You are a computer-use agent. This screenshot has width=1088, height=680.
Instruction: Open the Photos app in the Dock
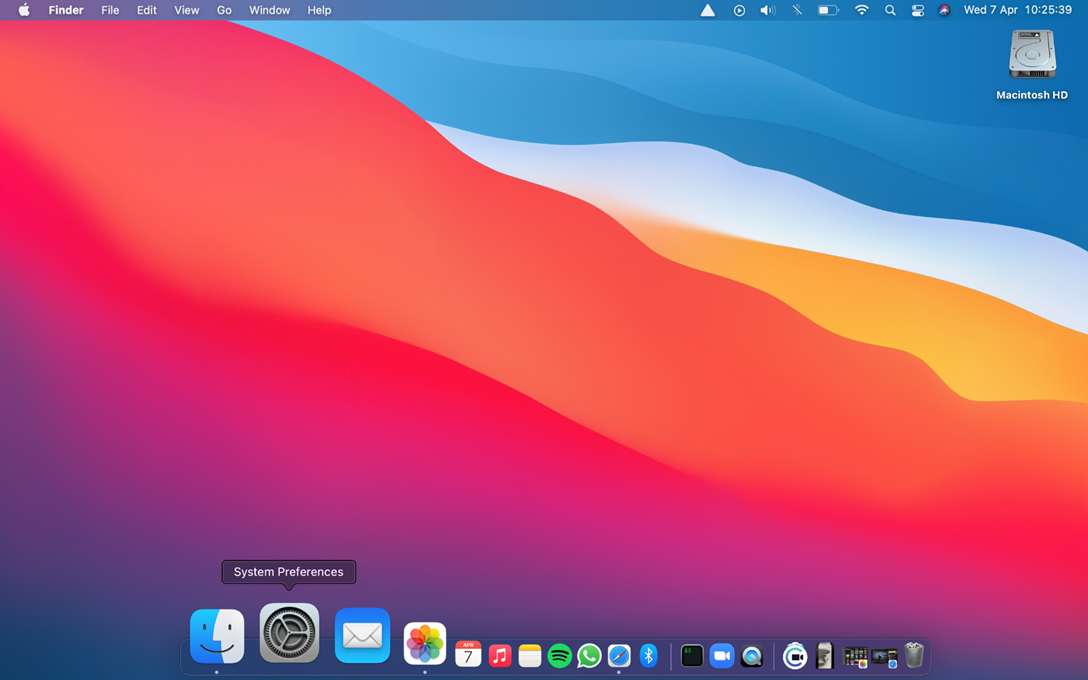point(425,643)
